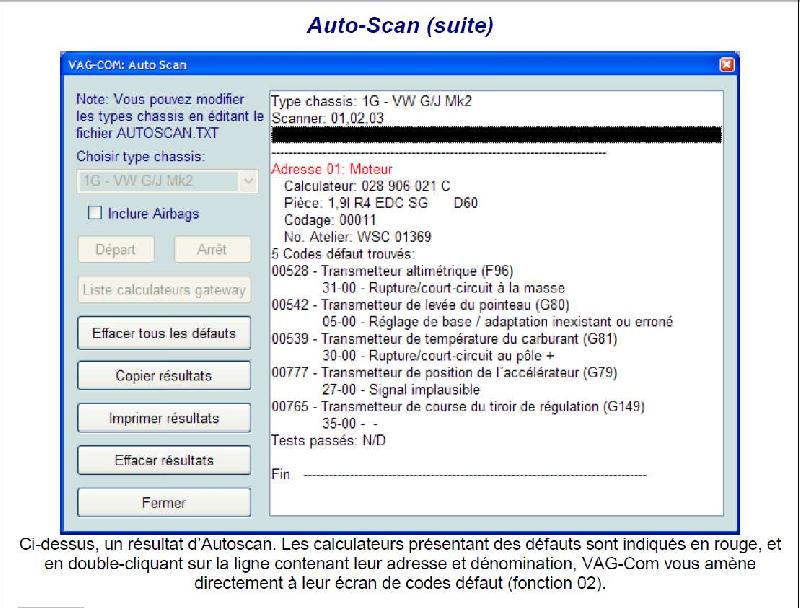
Task: Select 'Calculateur: 028 906 021 C' line
Action: (x=367, y=186)
